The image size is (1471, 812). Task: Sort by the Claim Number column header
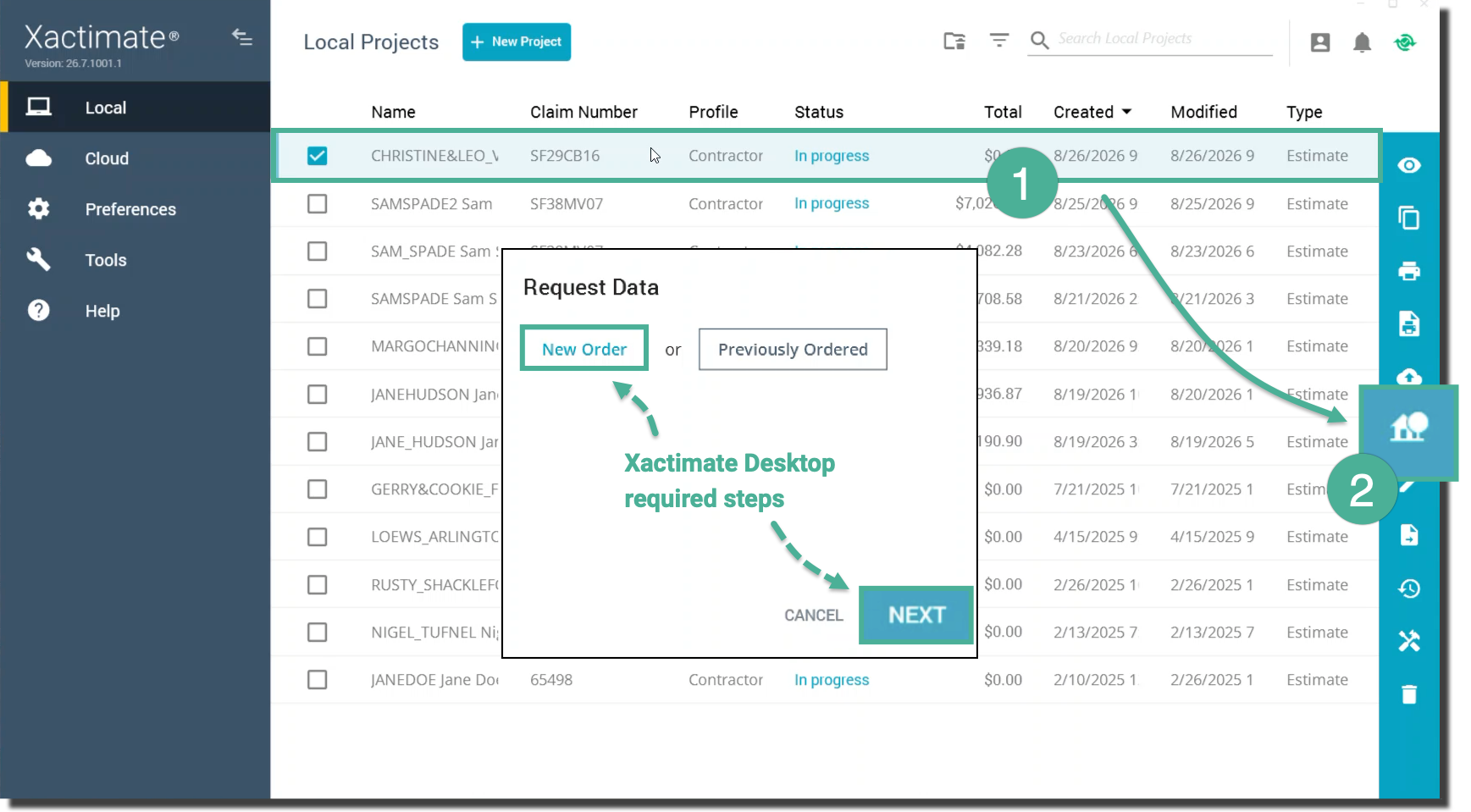pyautogui.click(x=583, y=112)
